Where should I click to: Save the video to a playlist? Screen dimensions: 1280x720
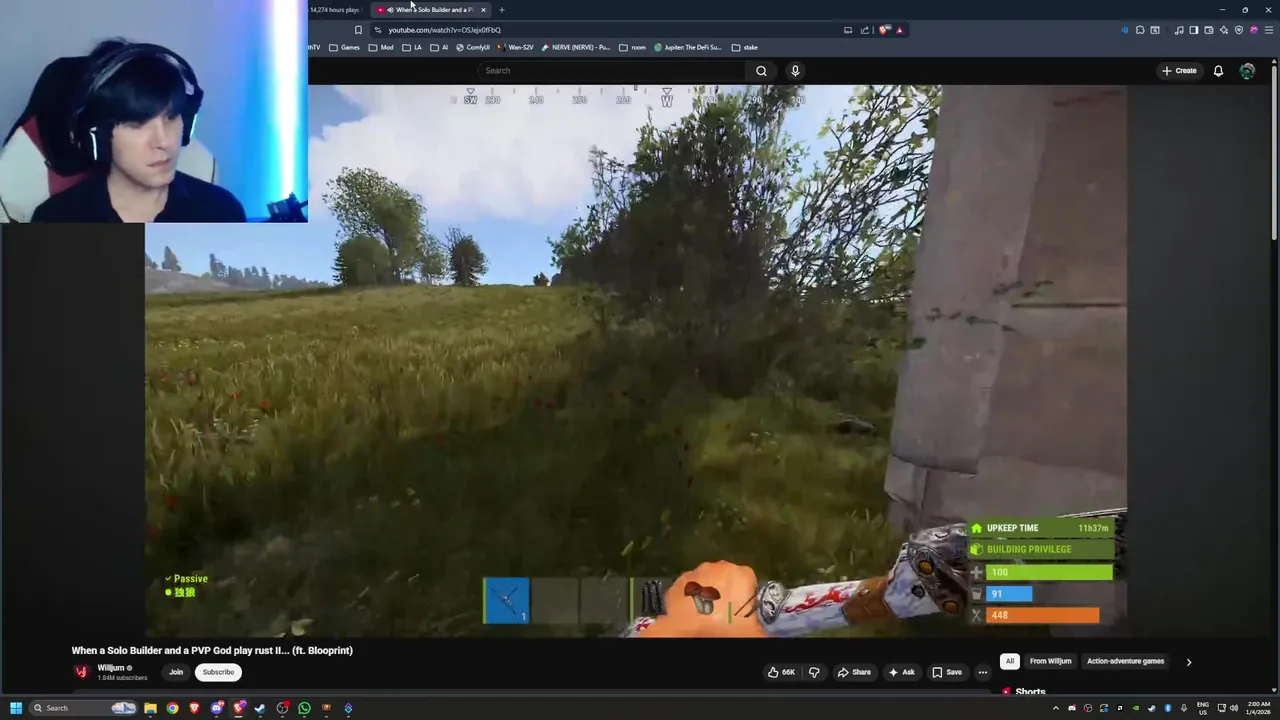(x=947, y=672)
